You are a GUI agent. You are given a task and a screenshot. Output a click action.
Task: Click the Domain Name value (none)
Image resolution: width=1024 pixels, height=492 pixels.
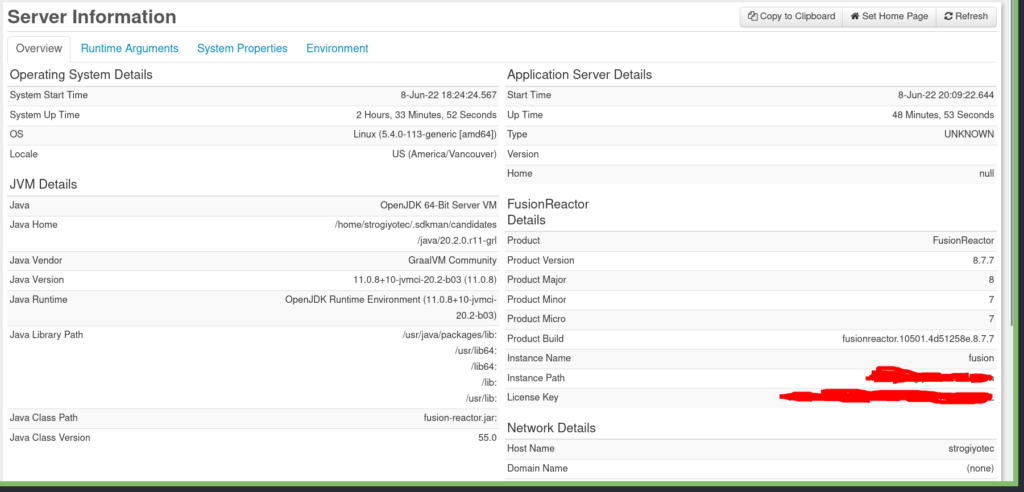(x=980, y=468)
